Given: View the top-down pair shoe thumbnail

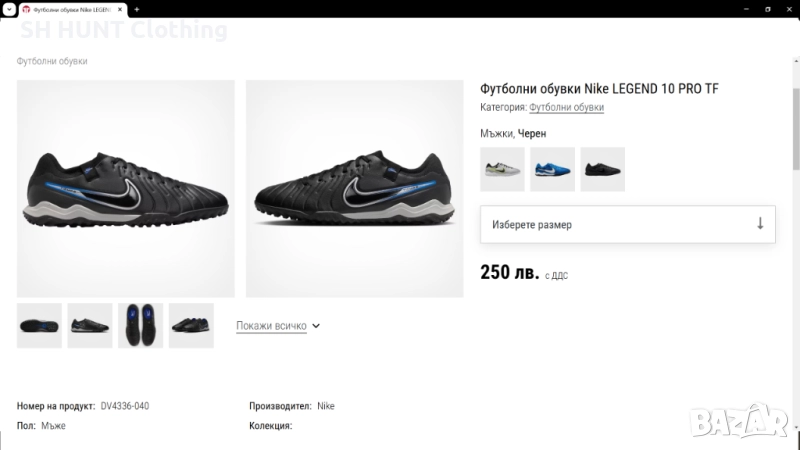Looking at the screenshot, I should (x=140, y=325).
